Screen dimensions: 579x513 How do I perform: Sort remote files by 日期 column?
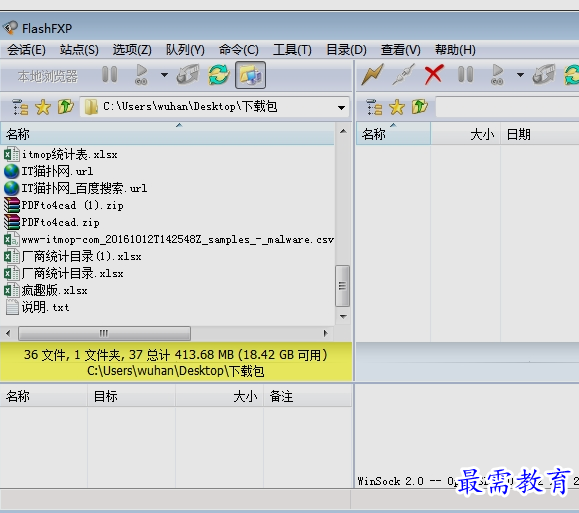(x=540, y=134)
